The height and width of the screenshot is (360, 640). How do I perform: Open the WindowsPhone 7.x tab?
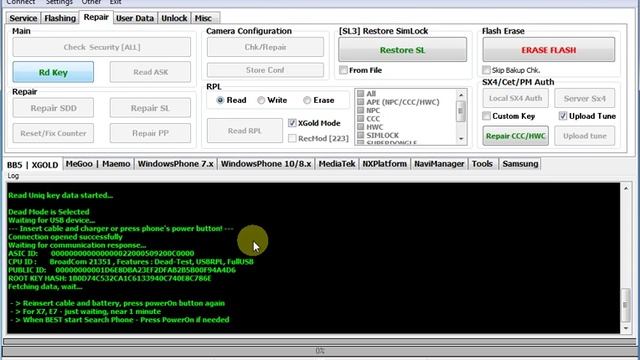point(176,164)
